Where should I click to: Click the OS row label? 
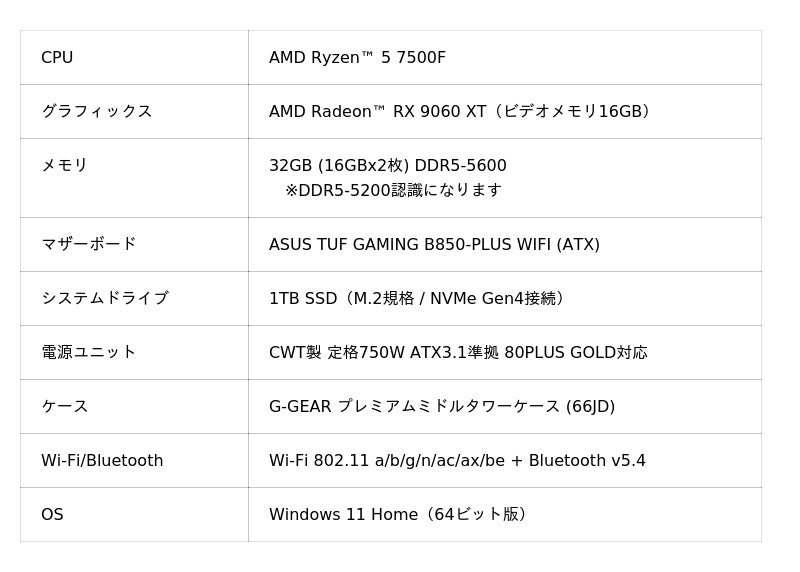coord(52,515)
